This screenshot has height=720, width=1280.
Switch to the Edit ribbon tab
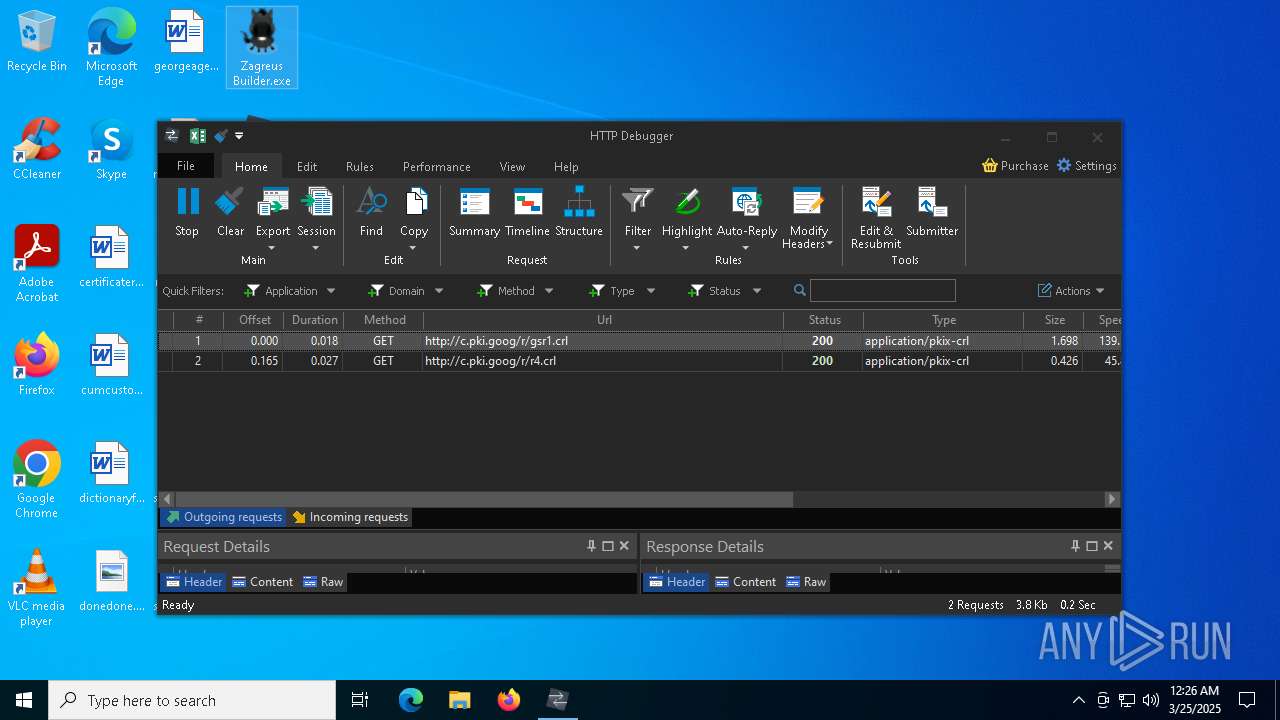(307, 167)
